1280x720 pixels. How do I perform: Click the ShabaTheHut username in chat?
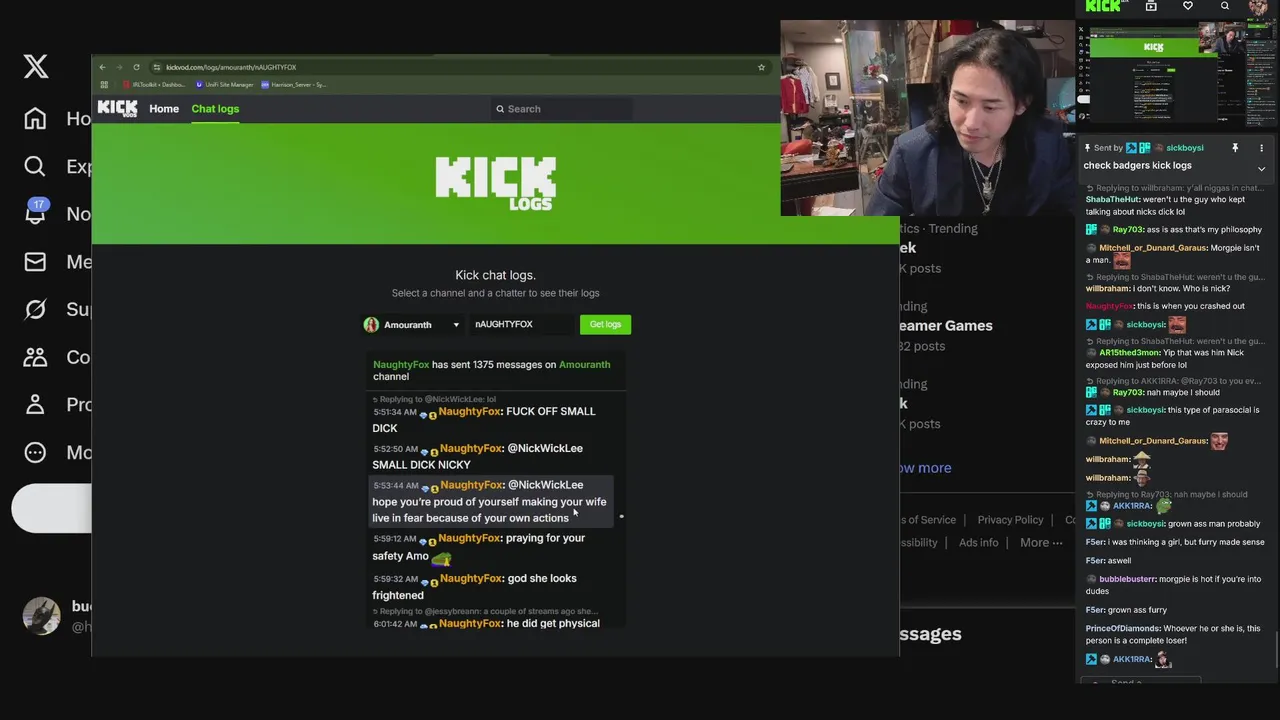click(1112, 200)
